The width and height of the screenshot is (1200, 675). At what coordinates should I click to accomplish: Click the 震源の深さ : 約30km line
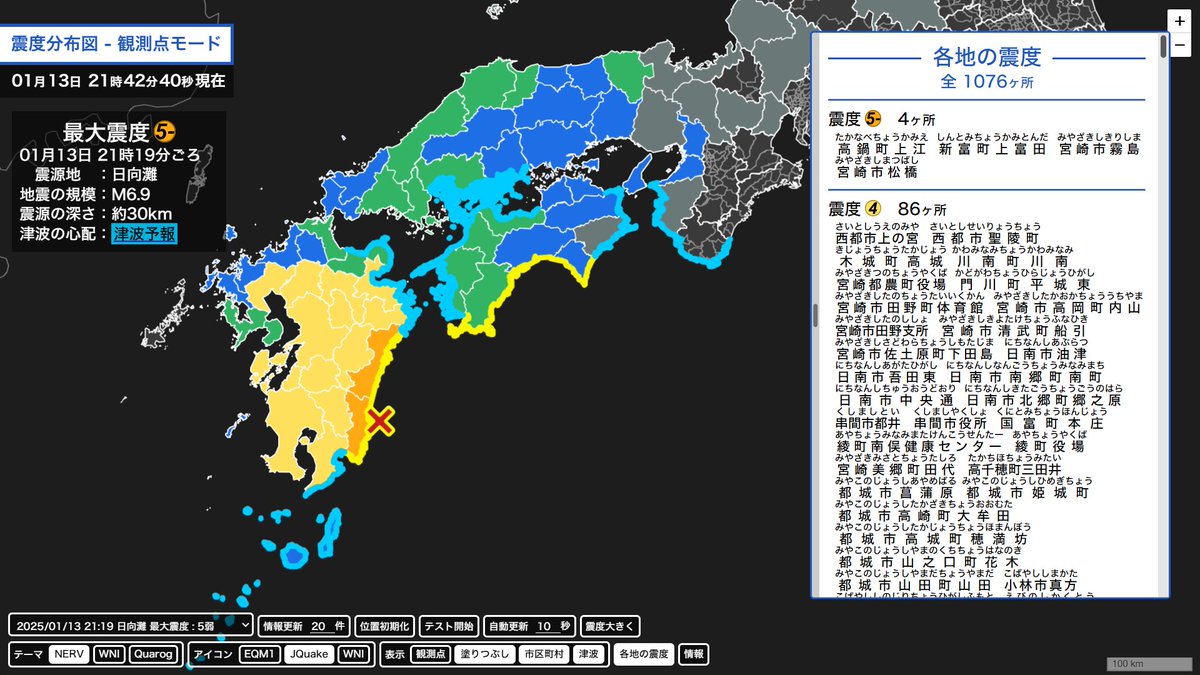click(x=96, y=214)
